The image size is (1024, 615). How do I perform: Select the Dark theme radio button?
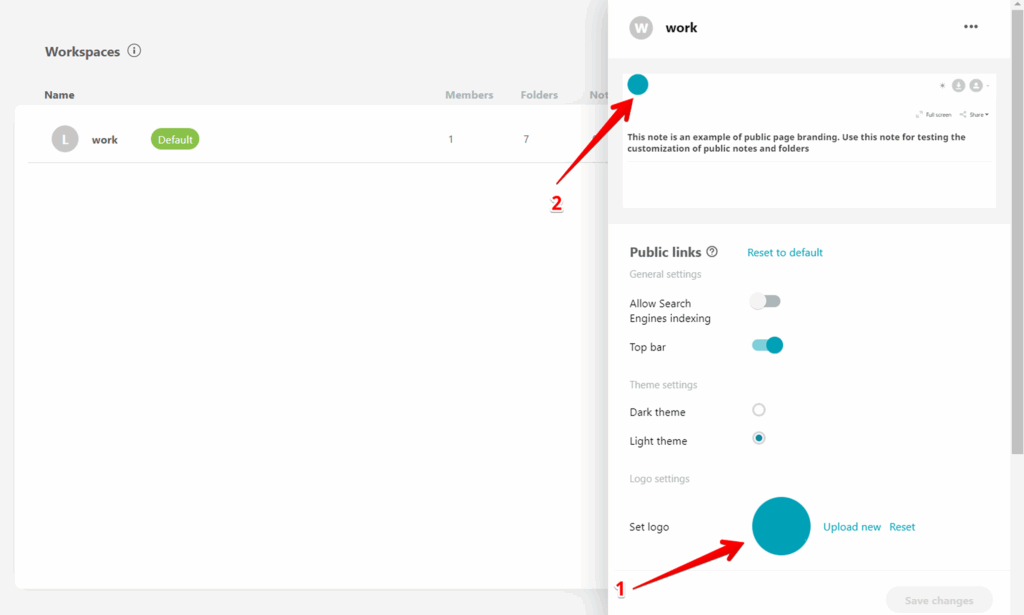758,410
